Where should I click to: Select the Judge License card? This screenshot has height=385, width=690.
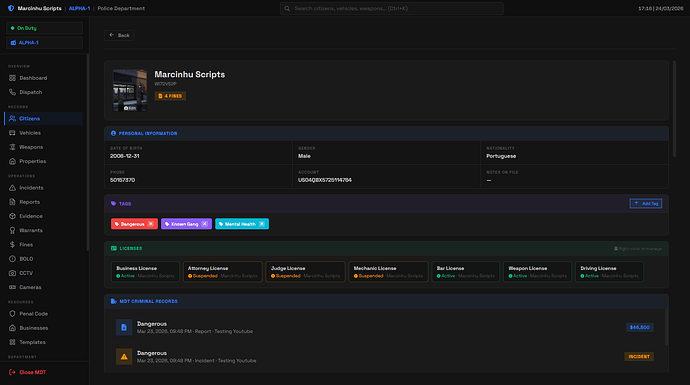coord(305,271)
